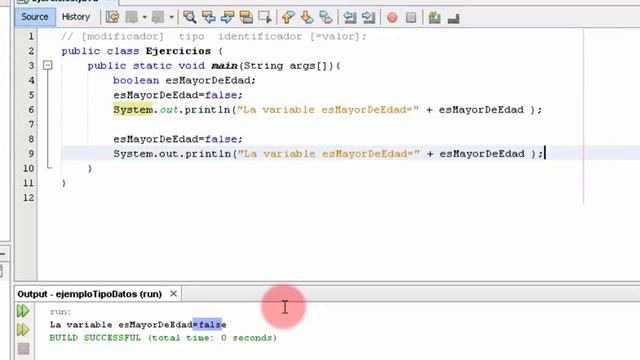
Task: Click 'false' value on line 5
Action: [221, 95]
